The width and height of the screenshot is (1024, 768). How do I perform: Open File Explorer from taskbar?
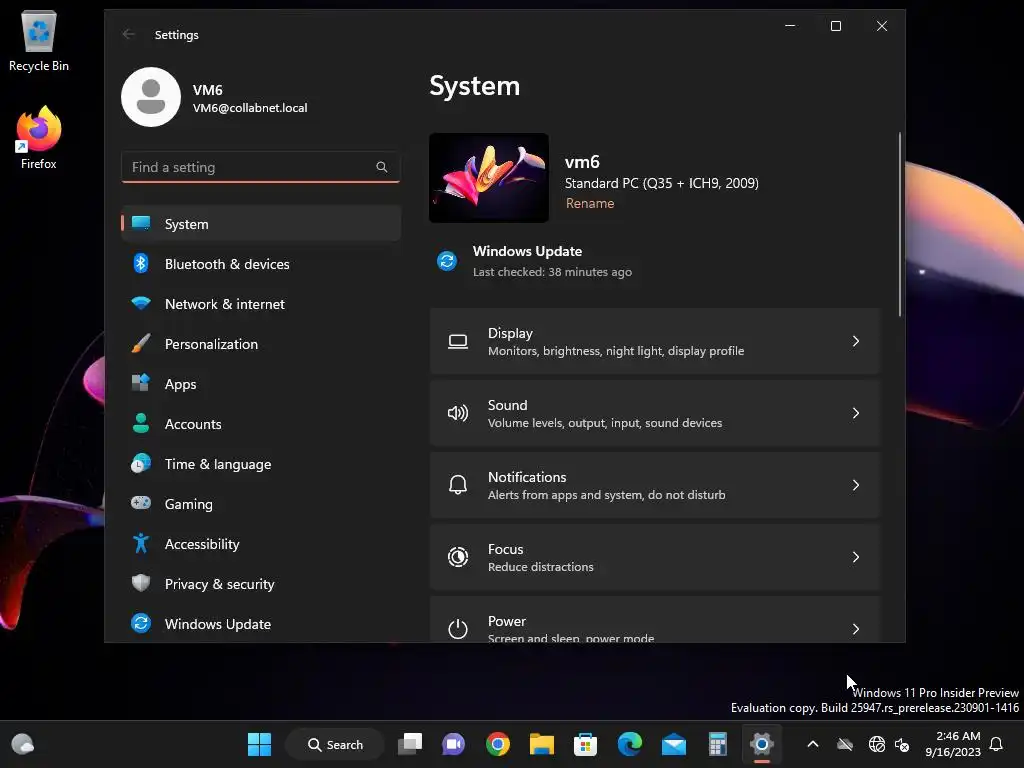541,744
